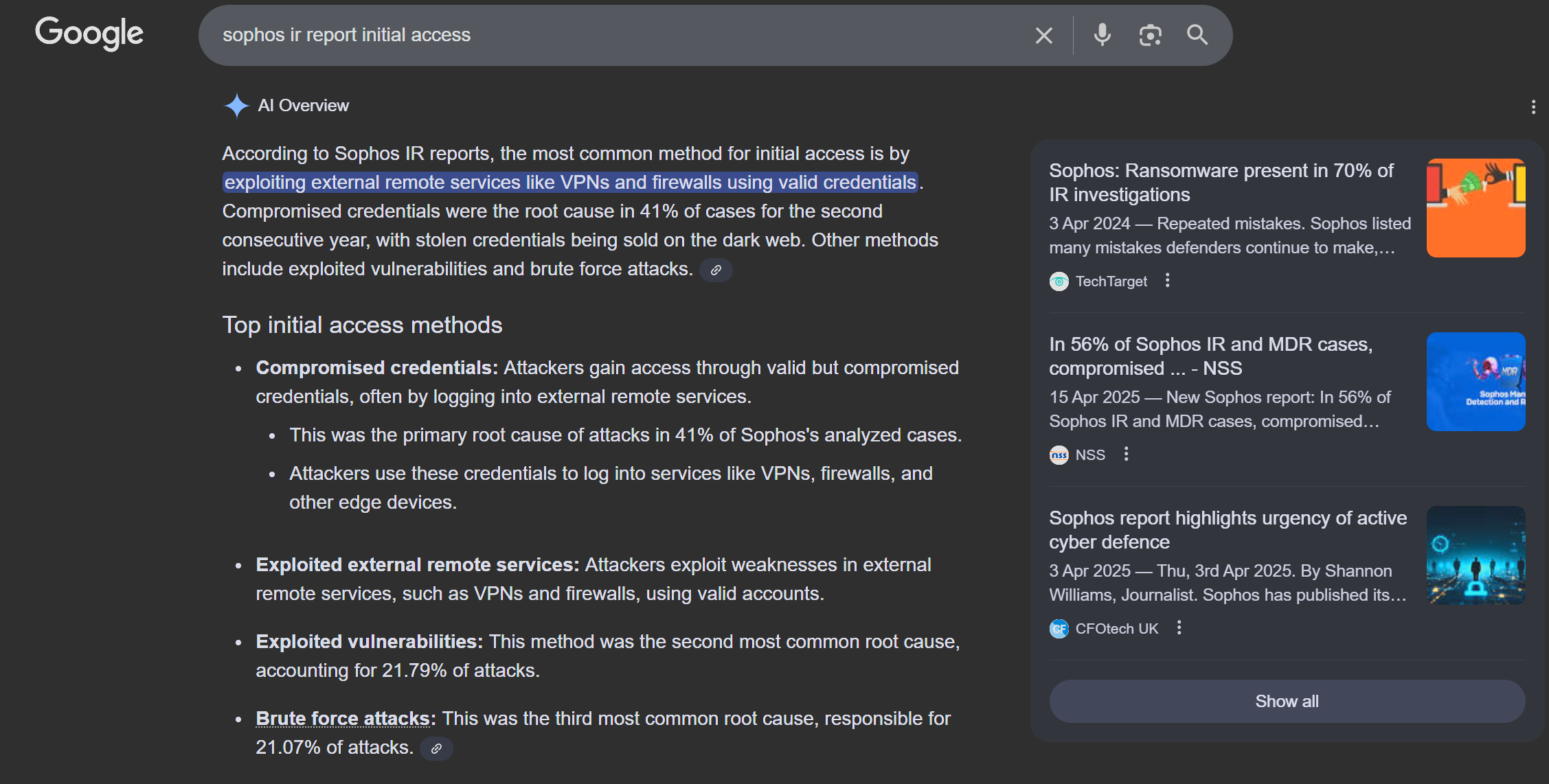This screenshot has height=784, width=1549.
Task: Click inside the search text field
Action: click(618, 36)
